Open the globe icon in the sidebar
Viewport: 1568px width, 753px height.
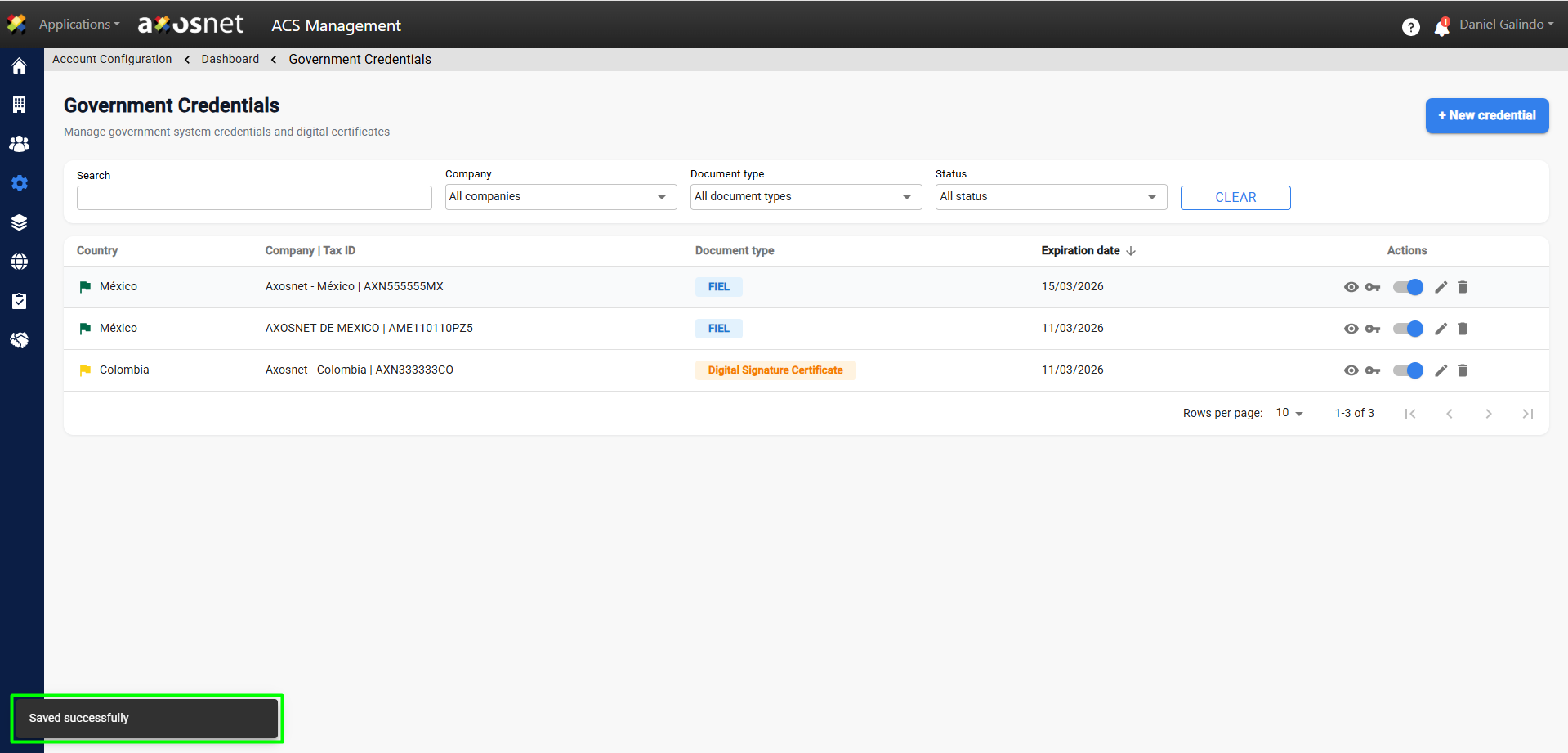tap(20, 262)
